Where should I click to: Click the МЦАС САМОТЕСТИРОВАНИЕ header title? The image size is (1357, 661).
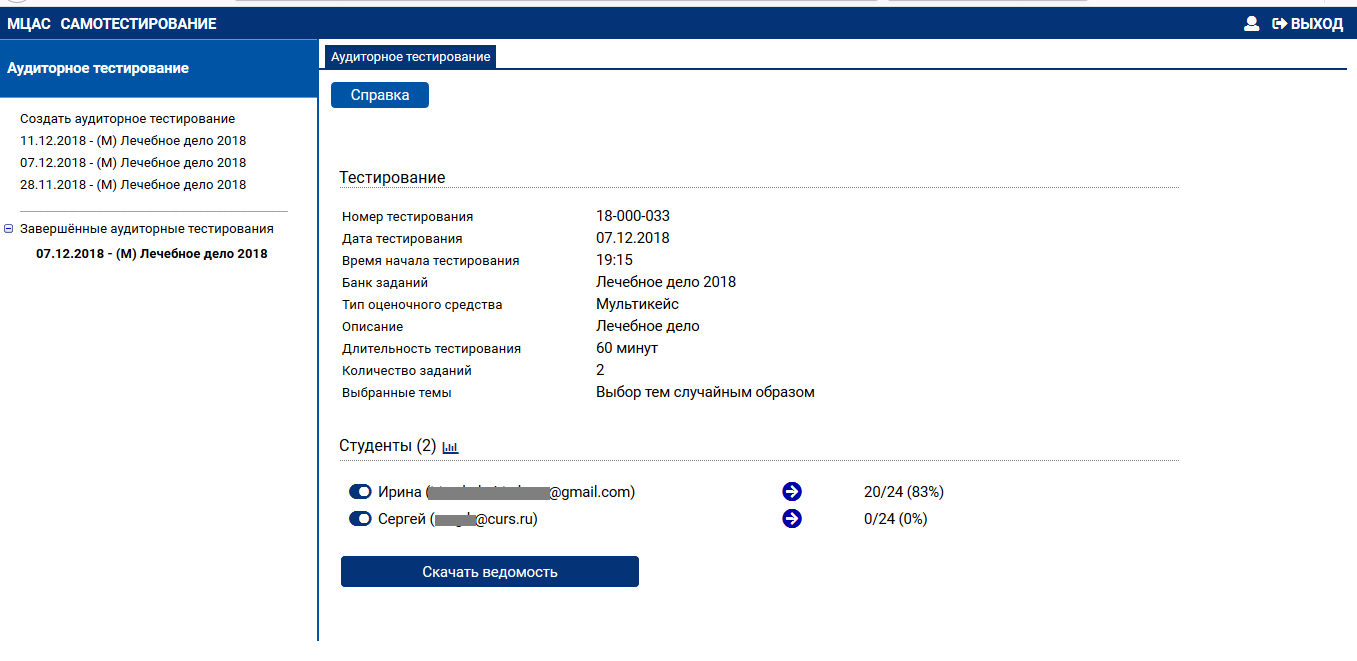[112, 24]
